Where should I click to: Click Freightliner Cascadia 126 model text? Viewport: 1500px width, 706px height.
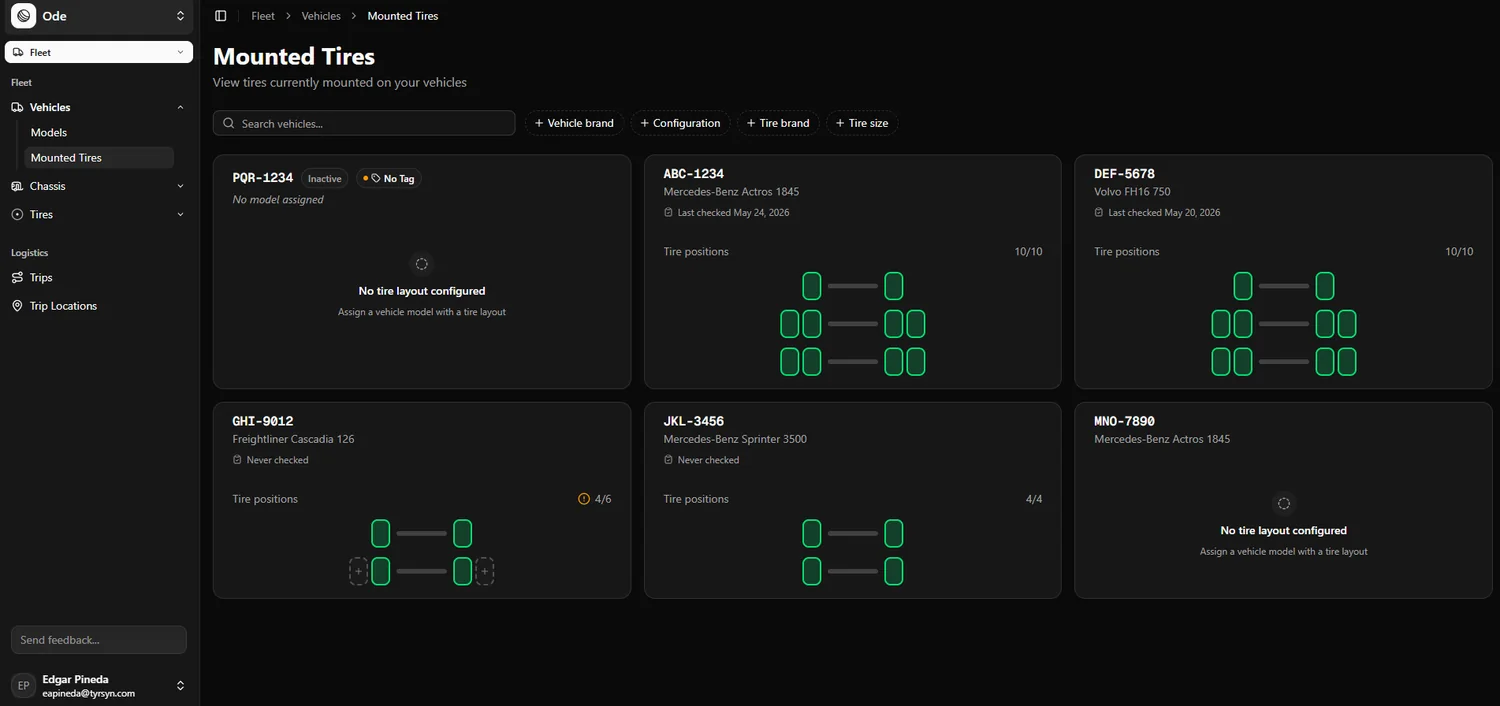[x=293, y=439]
